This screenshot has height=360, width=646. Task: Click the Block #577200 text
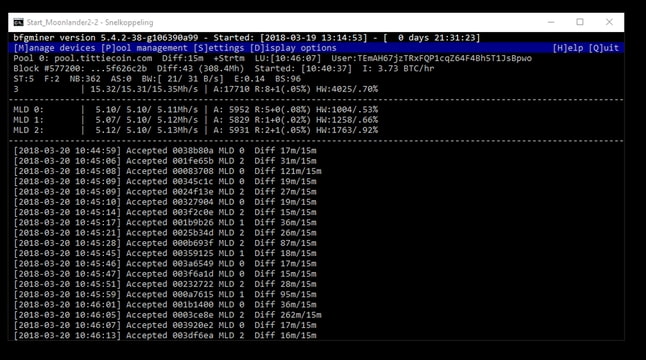tap(49, 68)
